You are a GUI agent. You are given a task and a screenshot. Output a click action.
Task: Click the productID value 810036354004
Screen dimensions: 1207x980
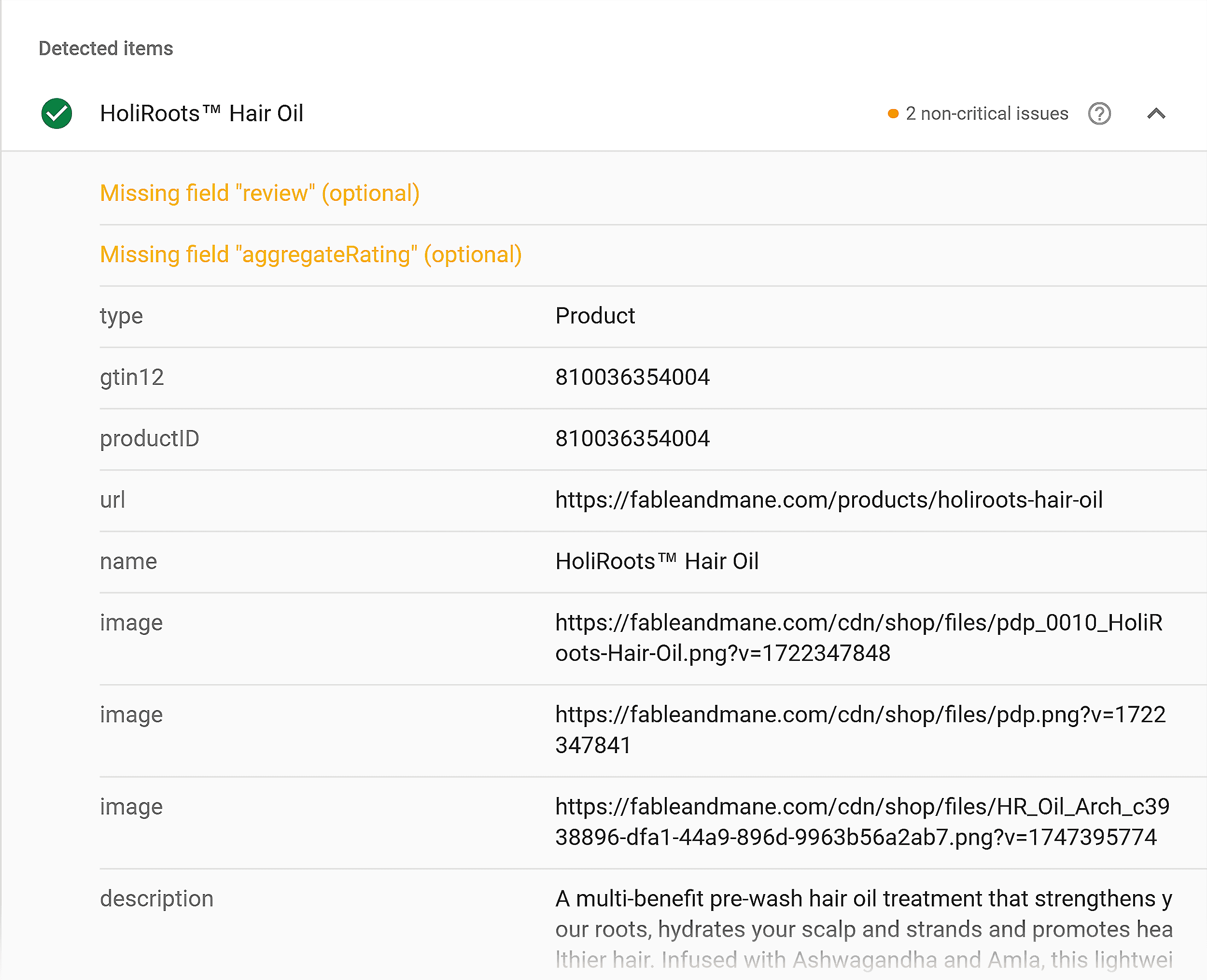pos(632,439)
